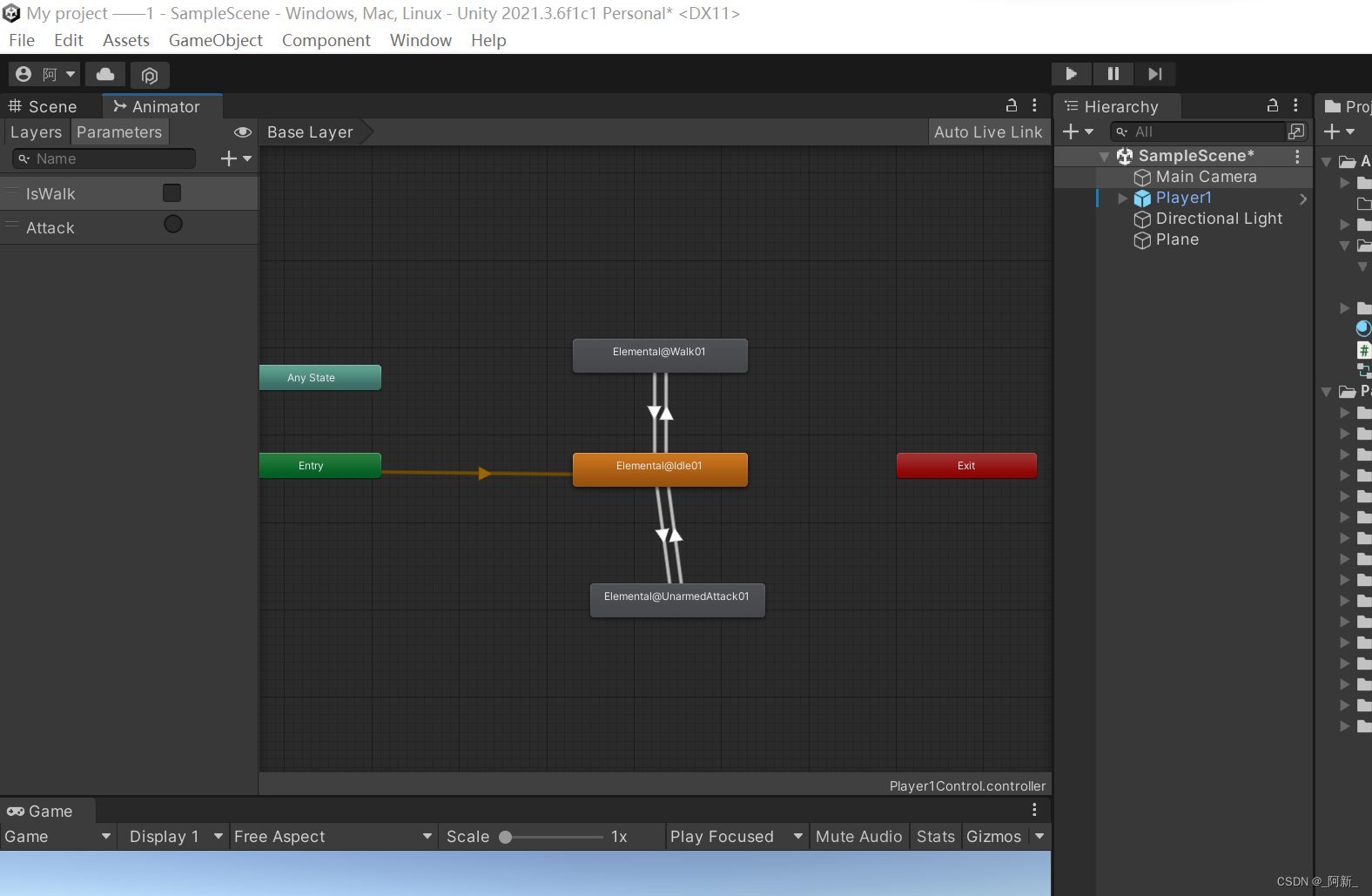This screenshot has width=1372, height=896.
Task: Click the parameter Name search field
Action: coord(104,158)
